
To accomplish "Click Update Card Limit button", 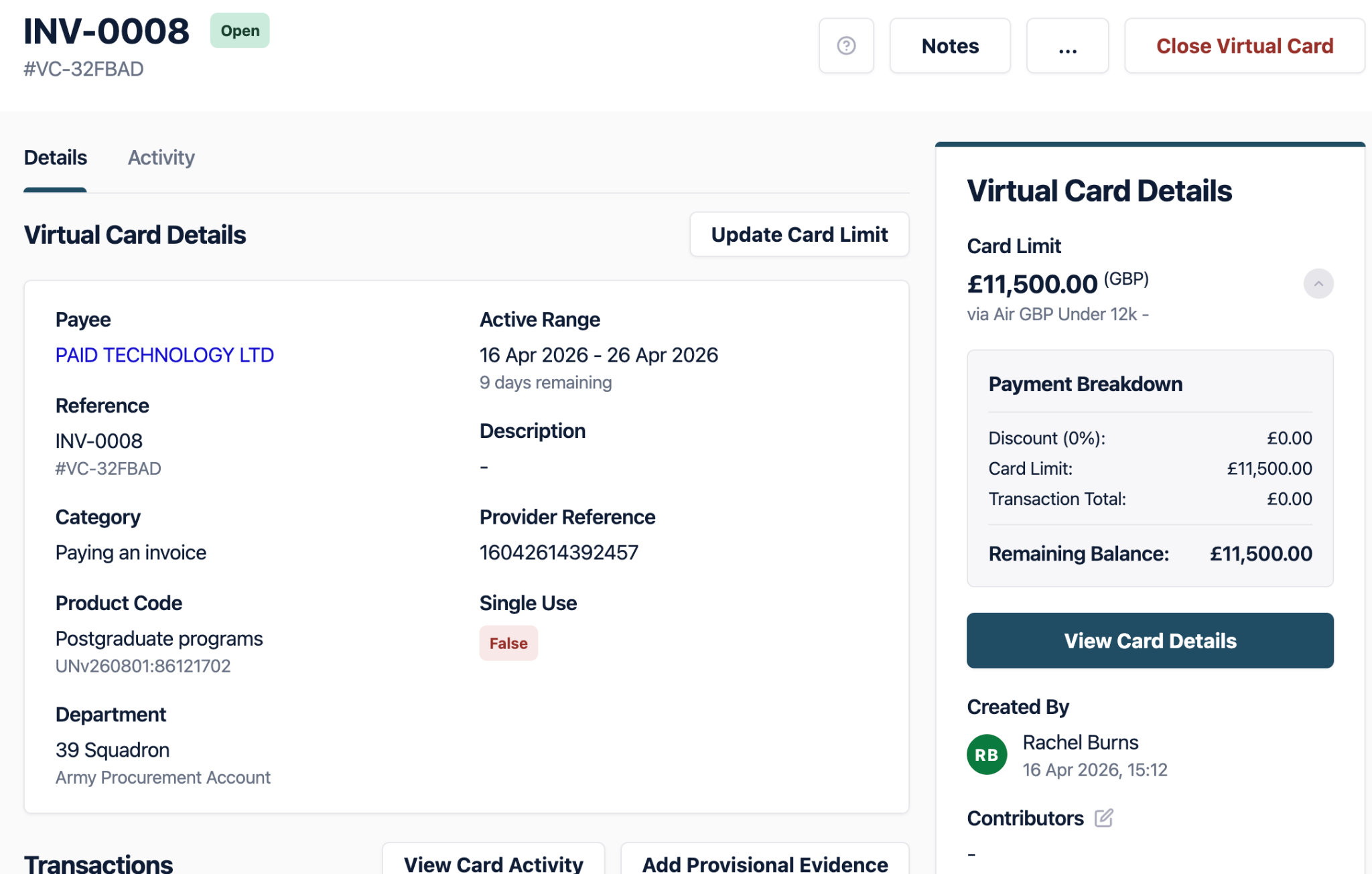I will point(799,234).
